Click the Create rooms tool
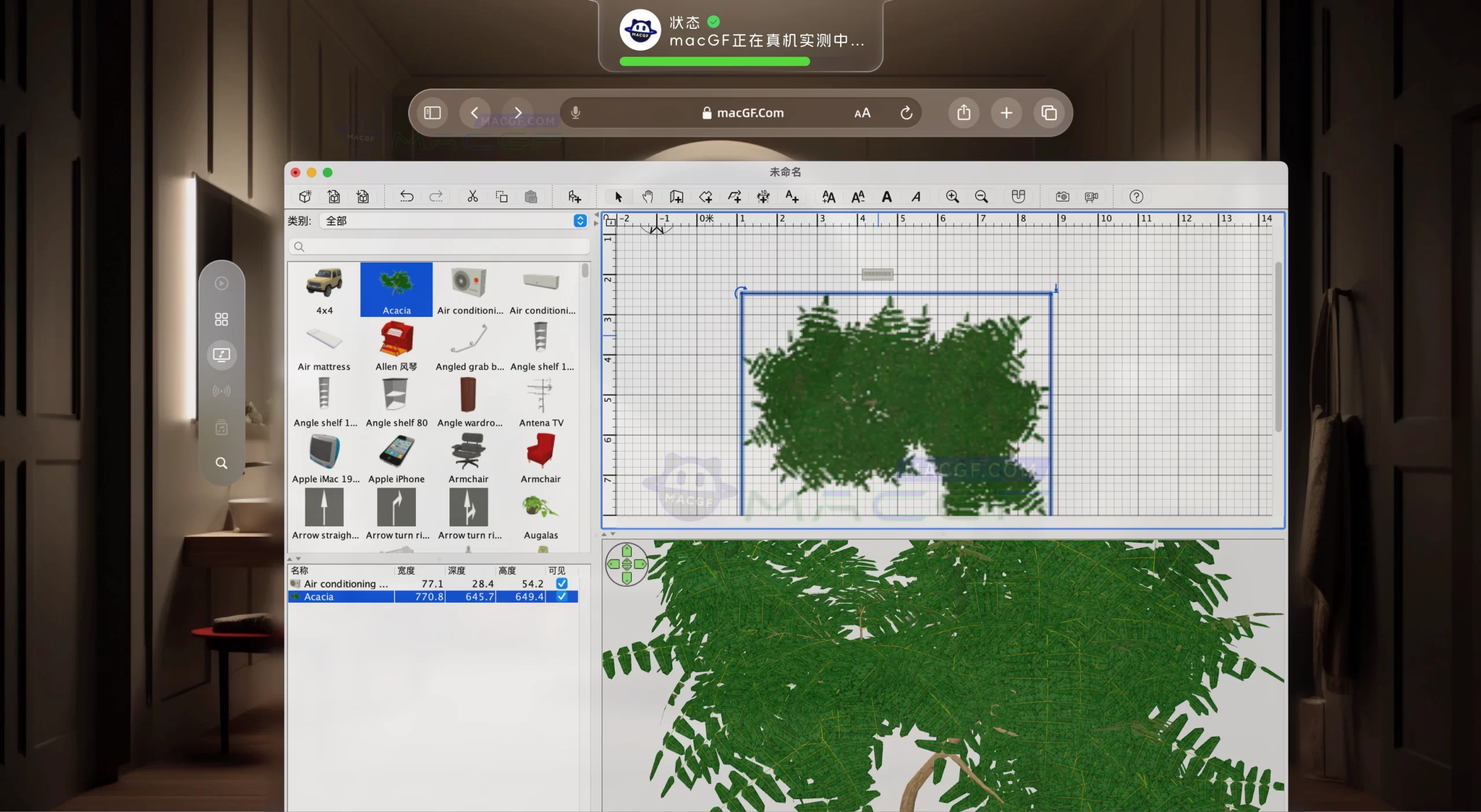This screenshot has width=1481, height=812. click(x=705, y=197)
